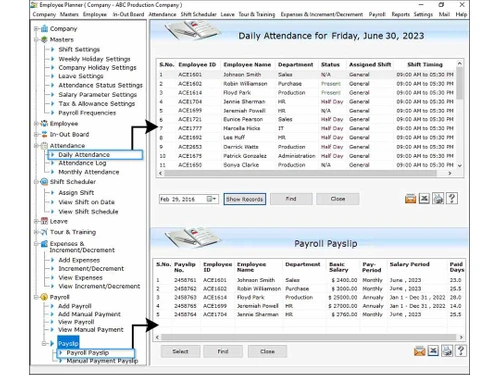
Task: Click the print icon in Payroll Payslip panel
Action: [x=447, y=351]
